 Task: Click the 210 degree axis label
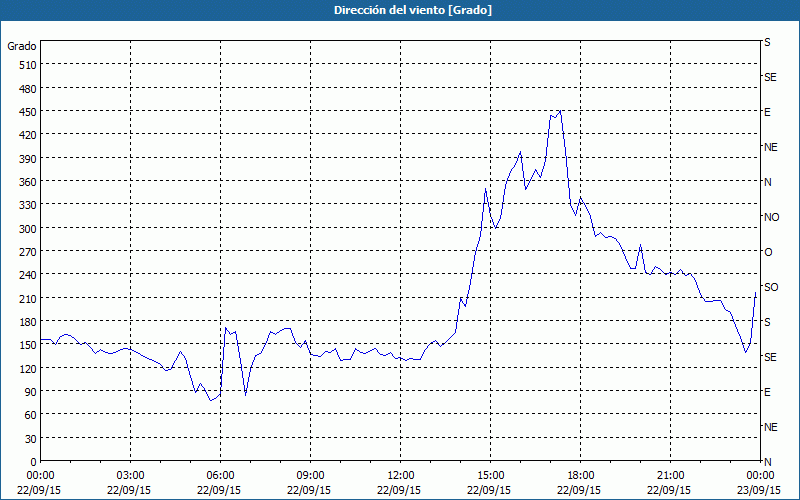coord(28,299)
